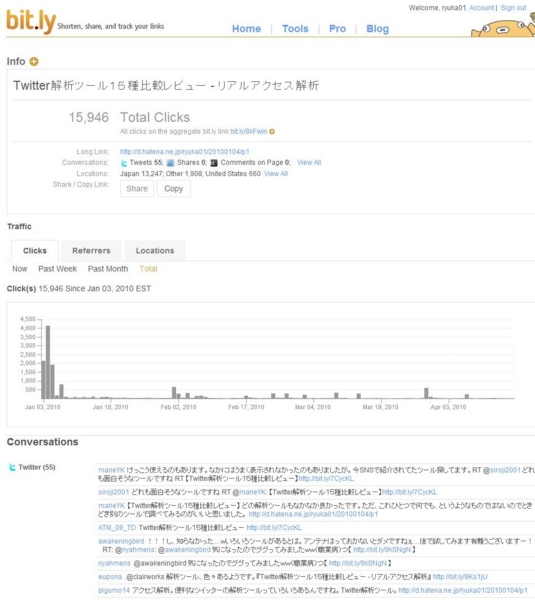This screenshot has width=535, height=600.
Task: Click the Shares icon in Conversations row
Action: [x=171, y=163]
